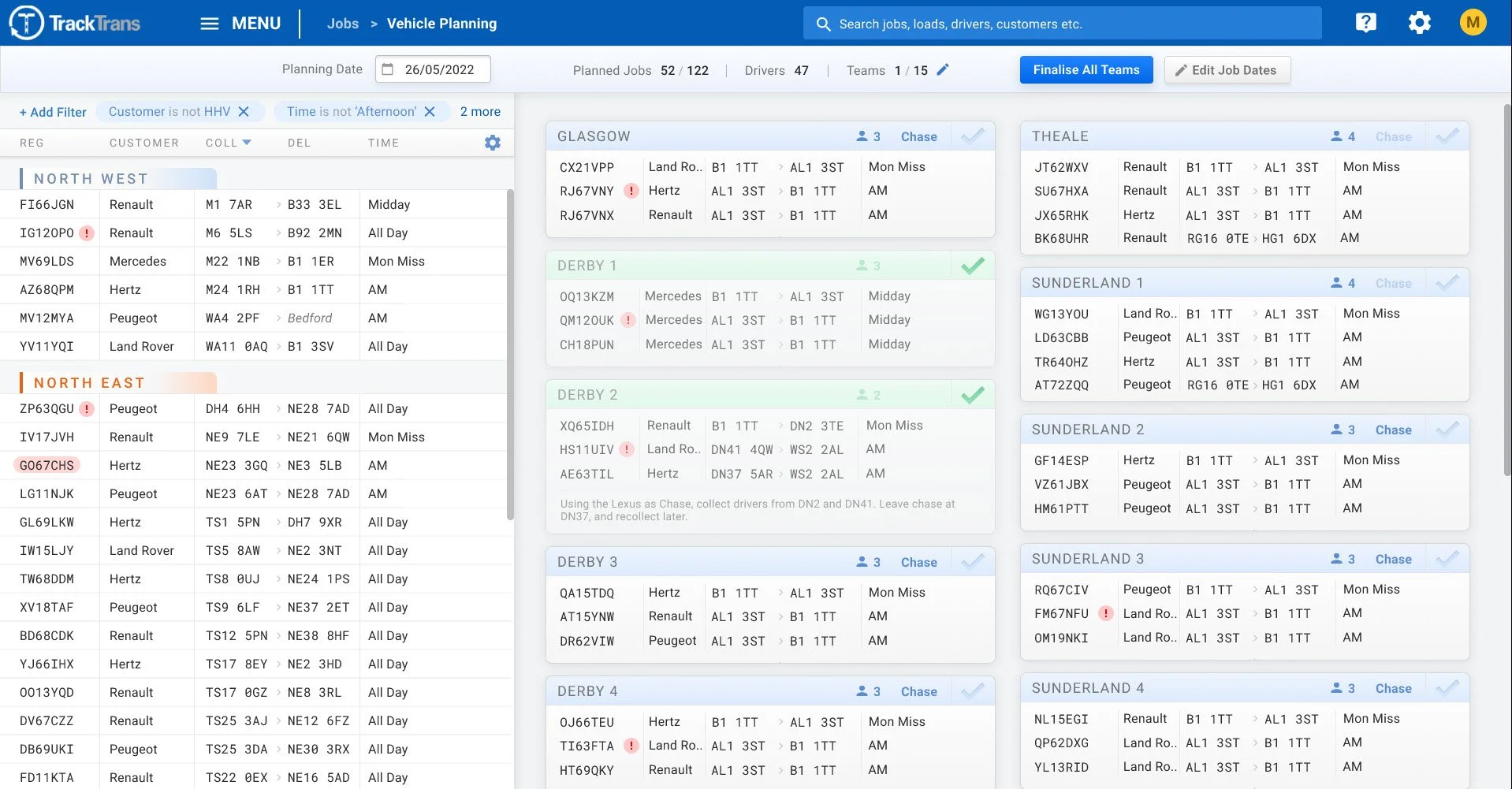
Task: Open the TrackTrans logo home
Action: pyautogui.click(x=75, y=23)
